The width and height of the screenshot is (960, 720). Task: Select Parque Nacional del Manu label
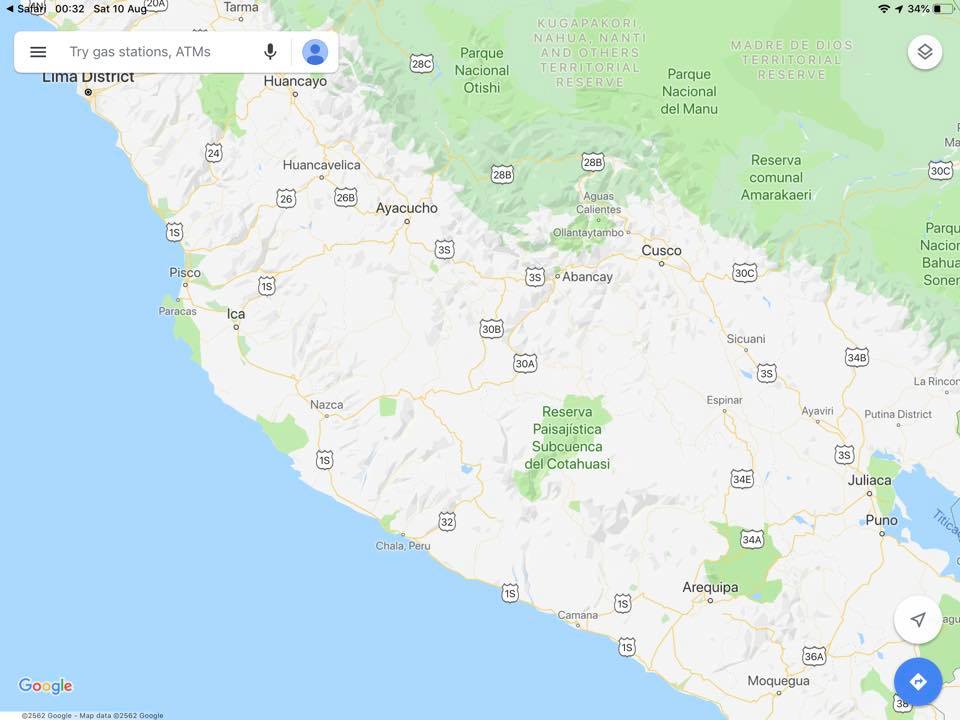689,91
